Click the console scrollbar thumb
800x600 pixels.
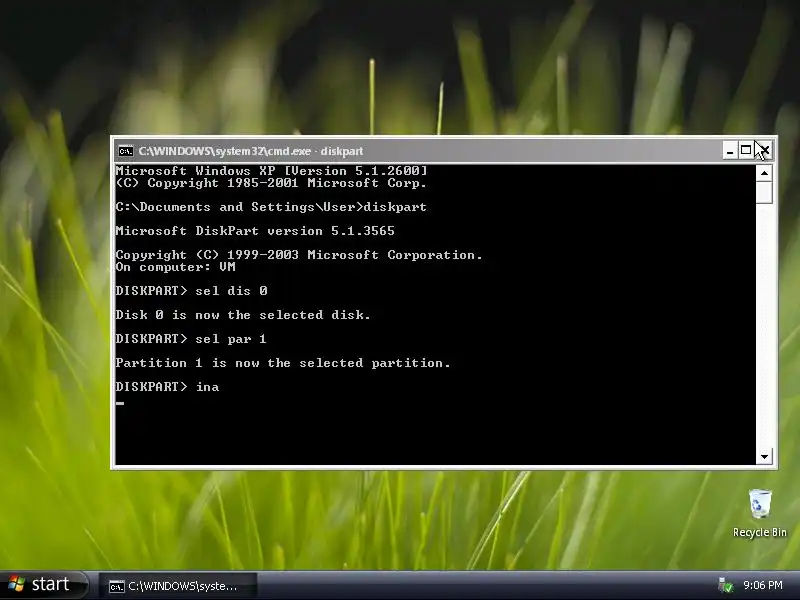pyautogui.click(x=764, y=192)
